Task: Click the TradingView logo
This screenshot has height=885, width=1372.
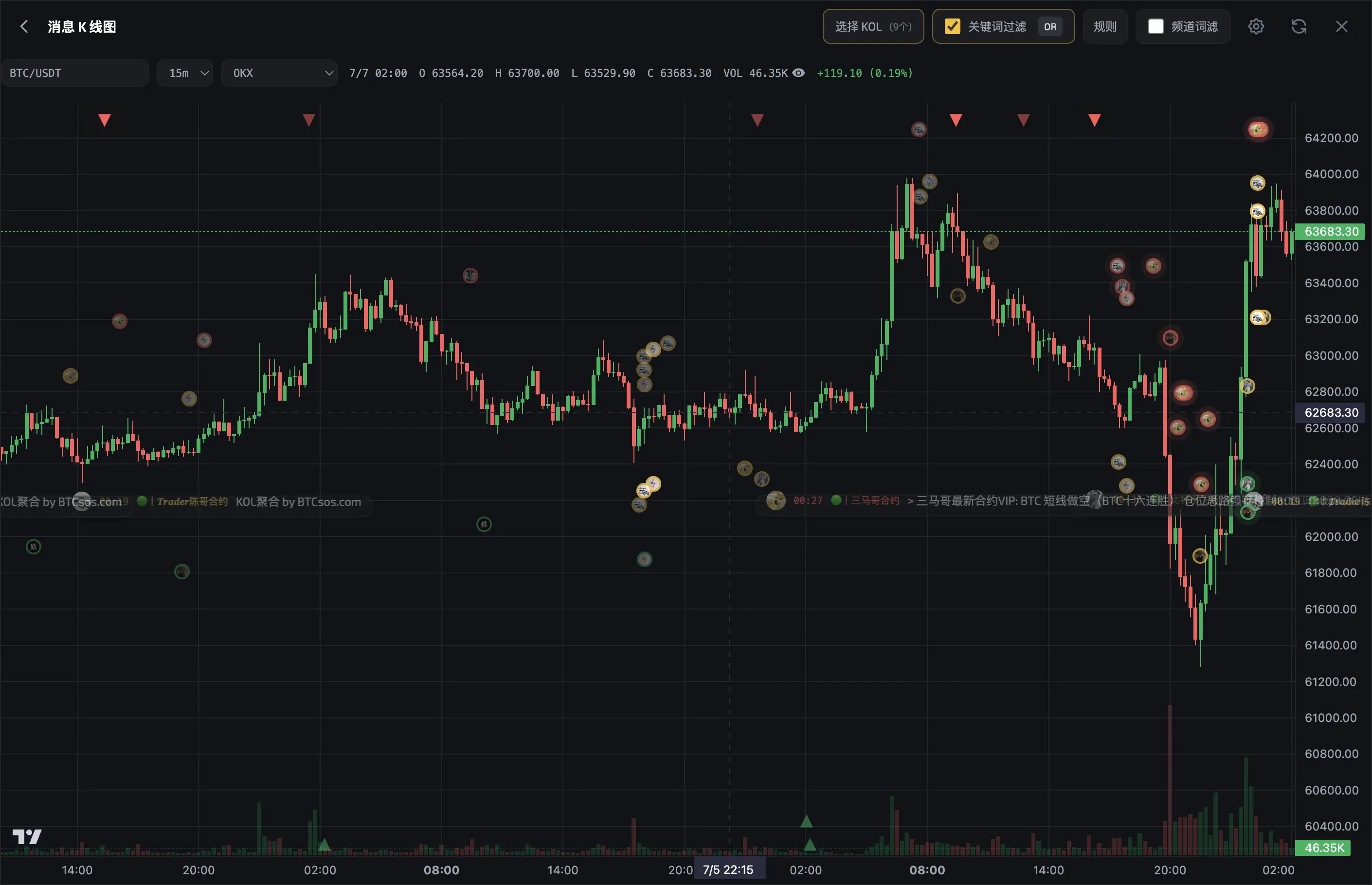Action: coord(27,837)
